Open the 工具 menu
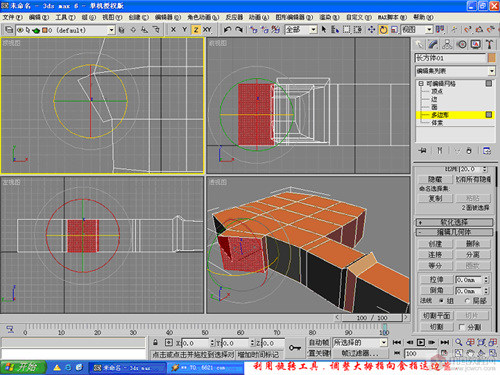Viewport: 500px width, 375px height. 65,17
